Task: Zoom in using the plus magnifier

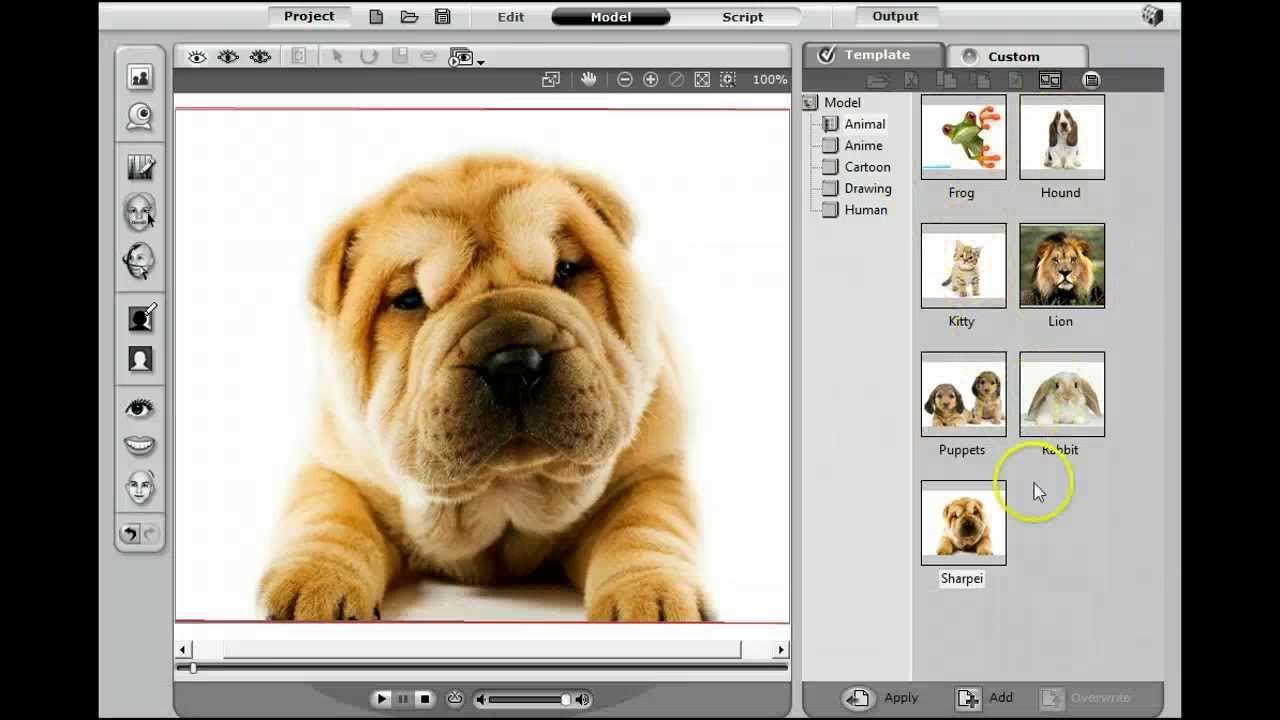Action: (x=651, y=79)
